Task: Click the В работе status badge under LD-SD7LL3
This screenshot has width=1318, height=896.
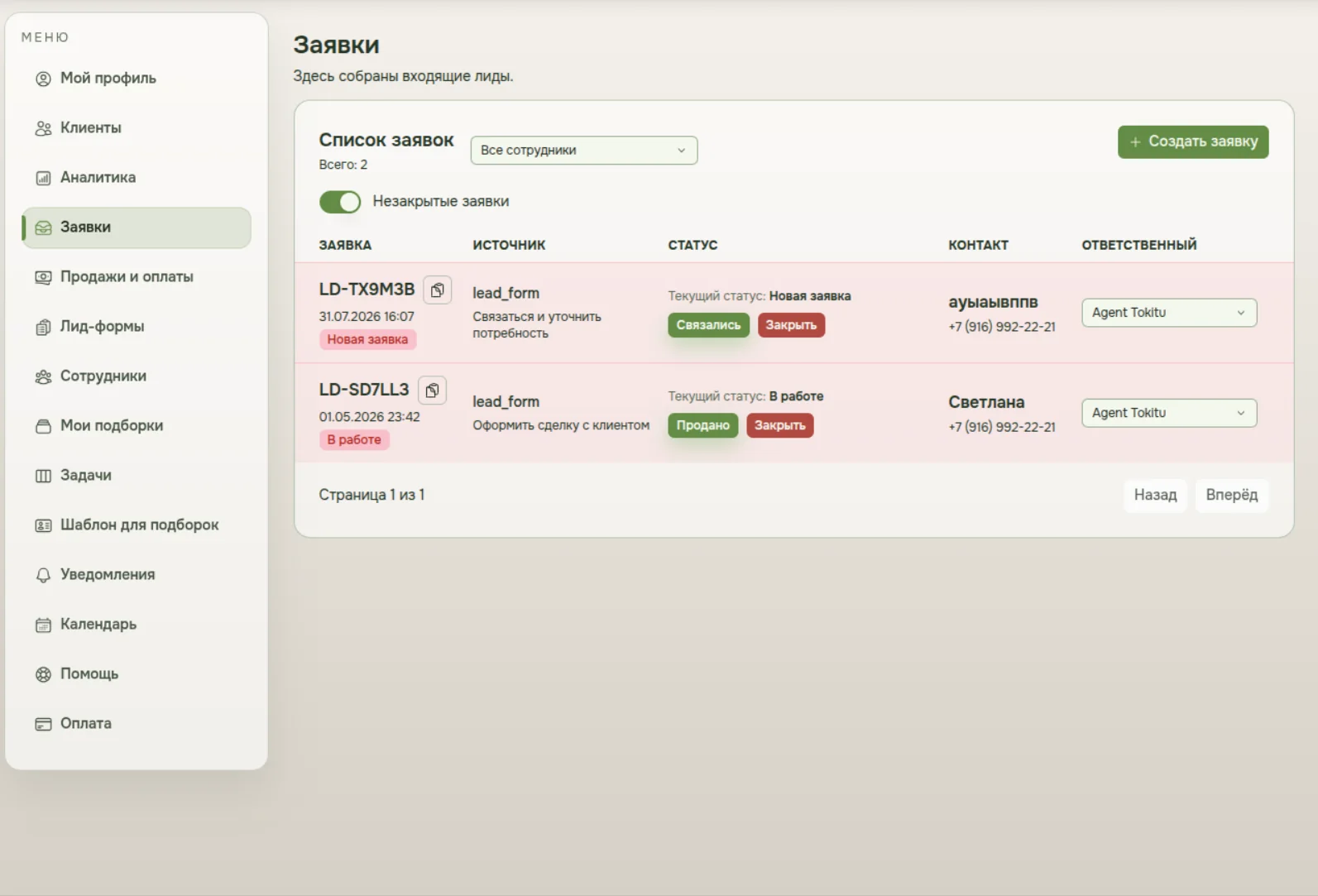Action: coord(354,439)
